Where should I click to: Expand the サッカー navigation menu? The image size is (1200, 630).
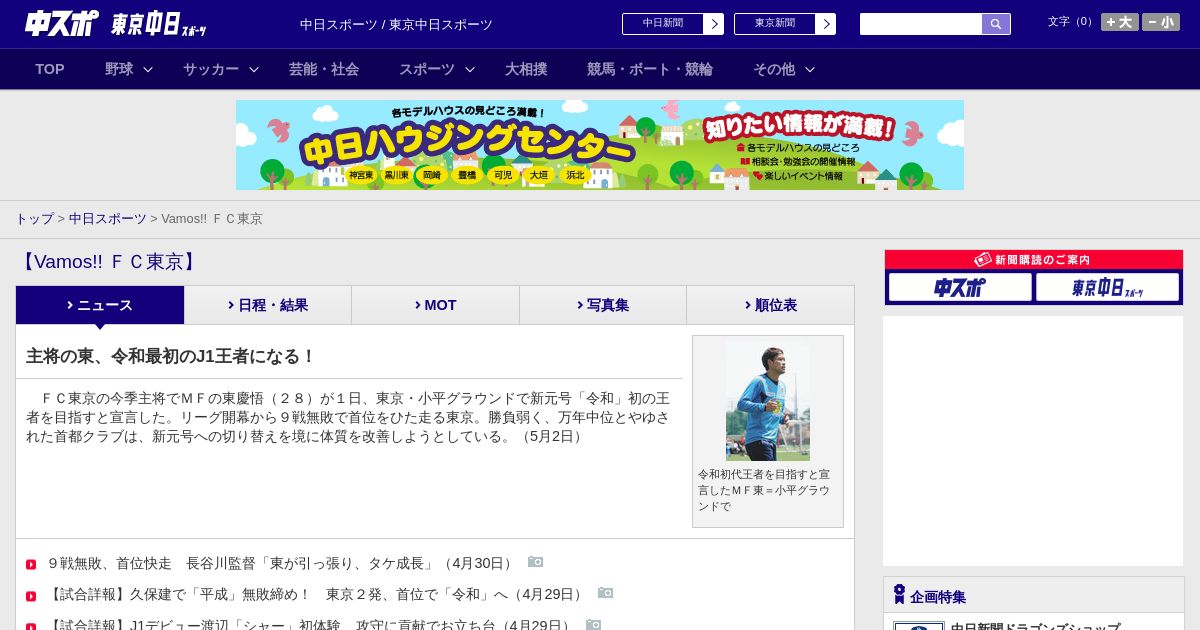click(221, 69)
